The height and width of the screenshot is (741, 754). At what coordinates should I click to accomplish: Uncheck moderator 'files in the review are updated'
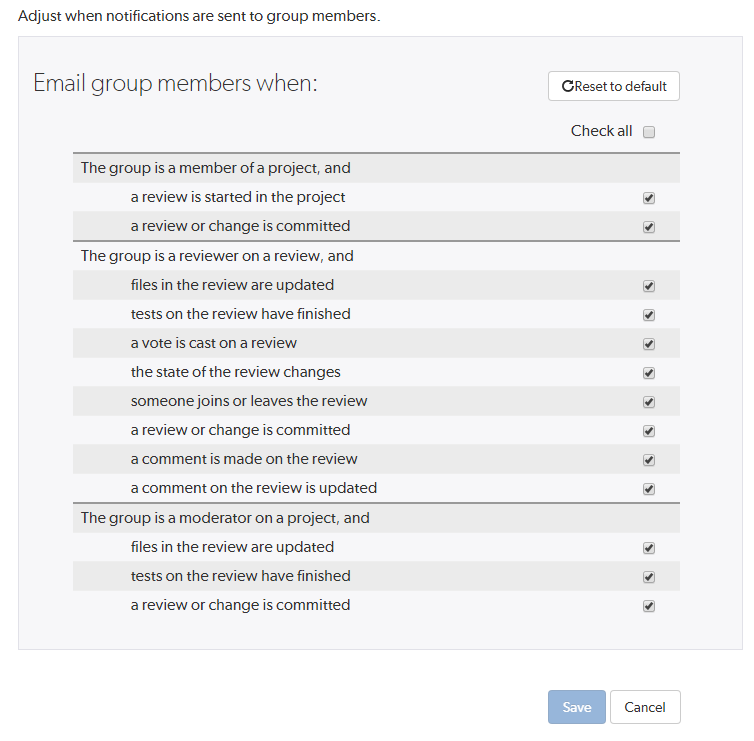point(649,548)
